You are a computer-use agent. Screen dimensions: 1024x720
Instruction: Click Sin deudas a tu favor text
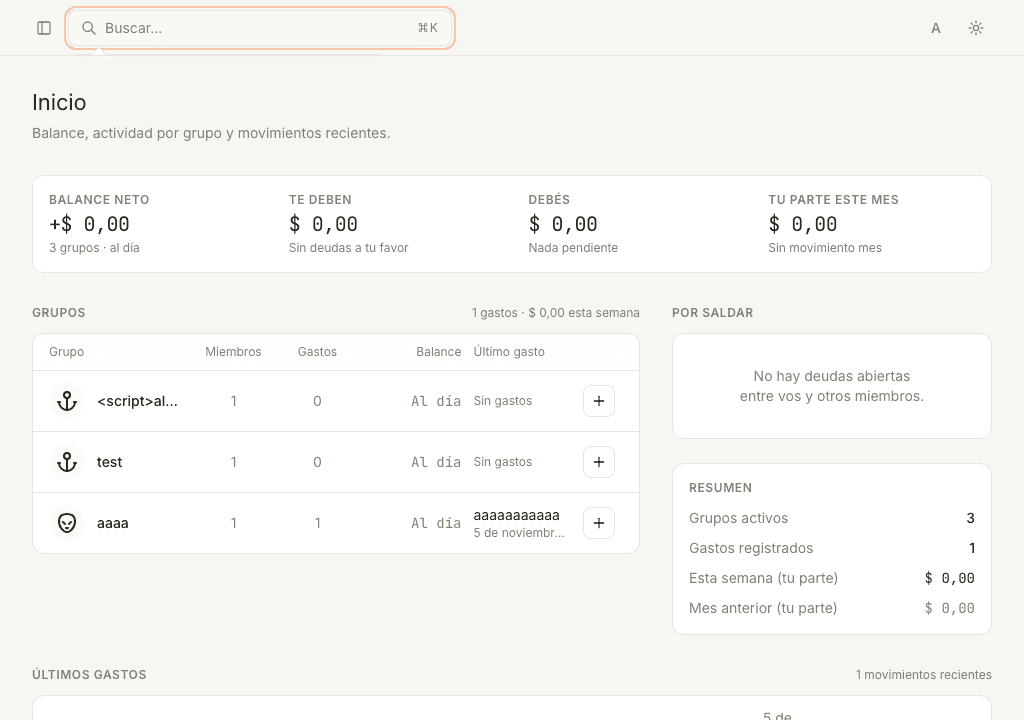click(349, 248)
